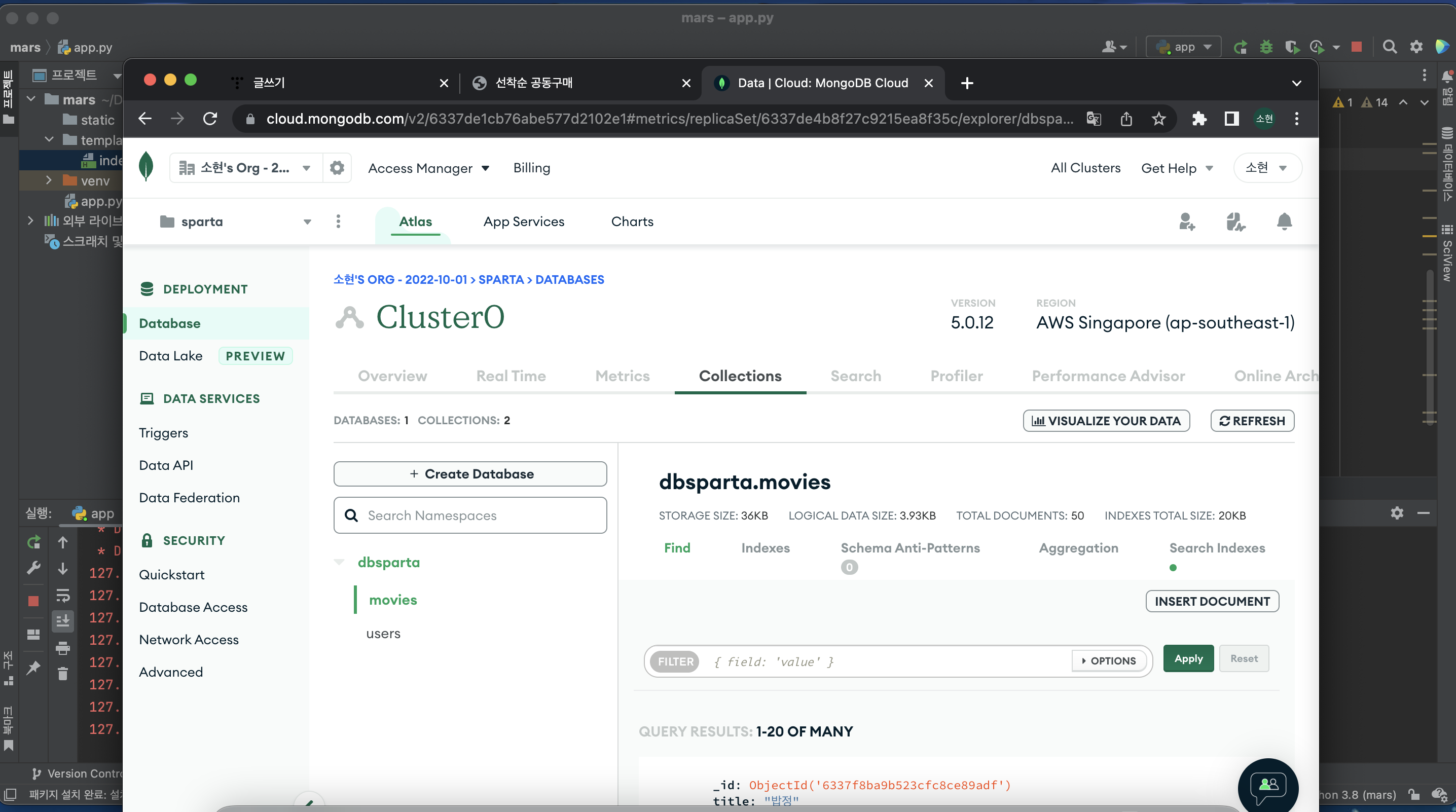Screen dimensions: 1456x812
Task: Open organization settings gear icon
Action: [337, 168]
